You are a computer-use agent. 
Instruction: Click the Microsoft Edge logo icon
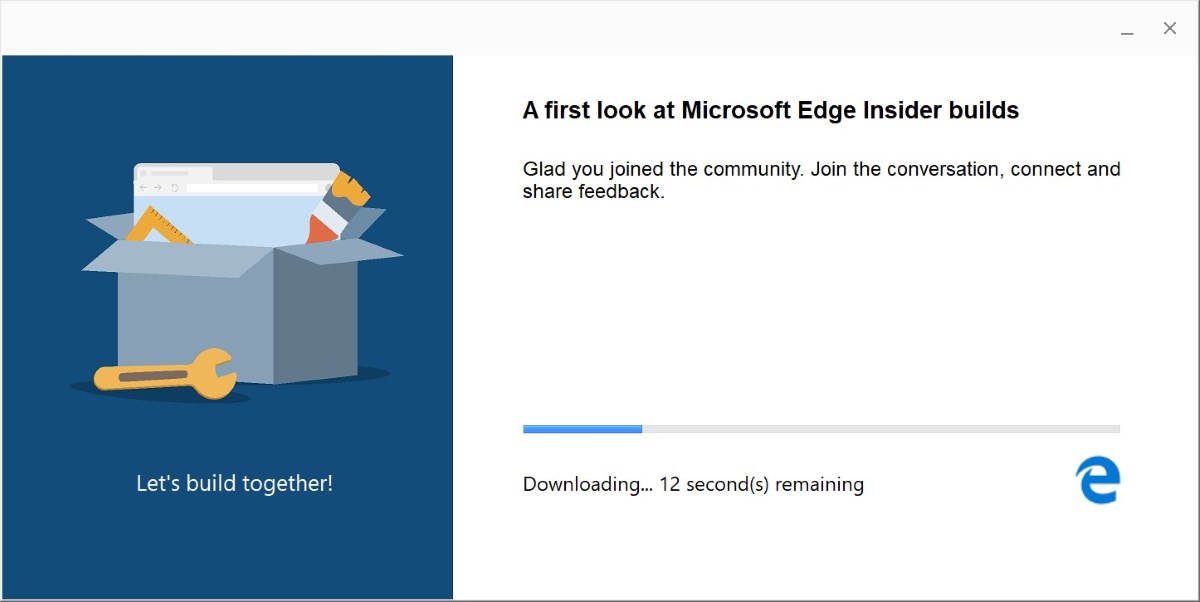1098,480
